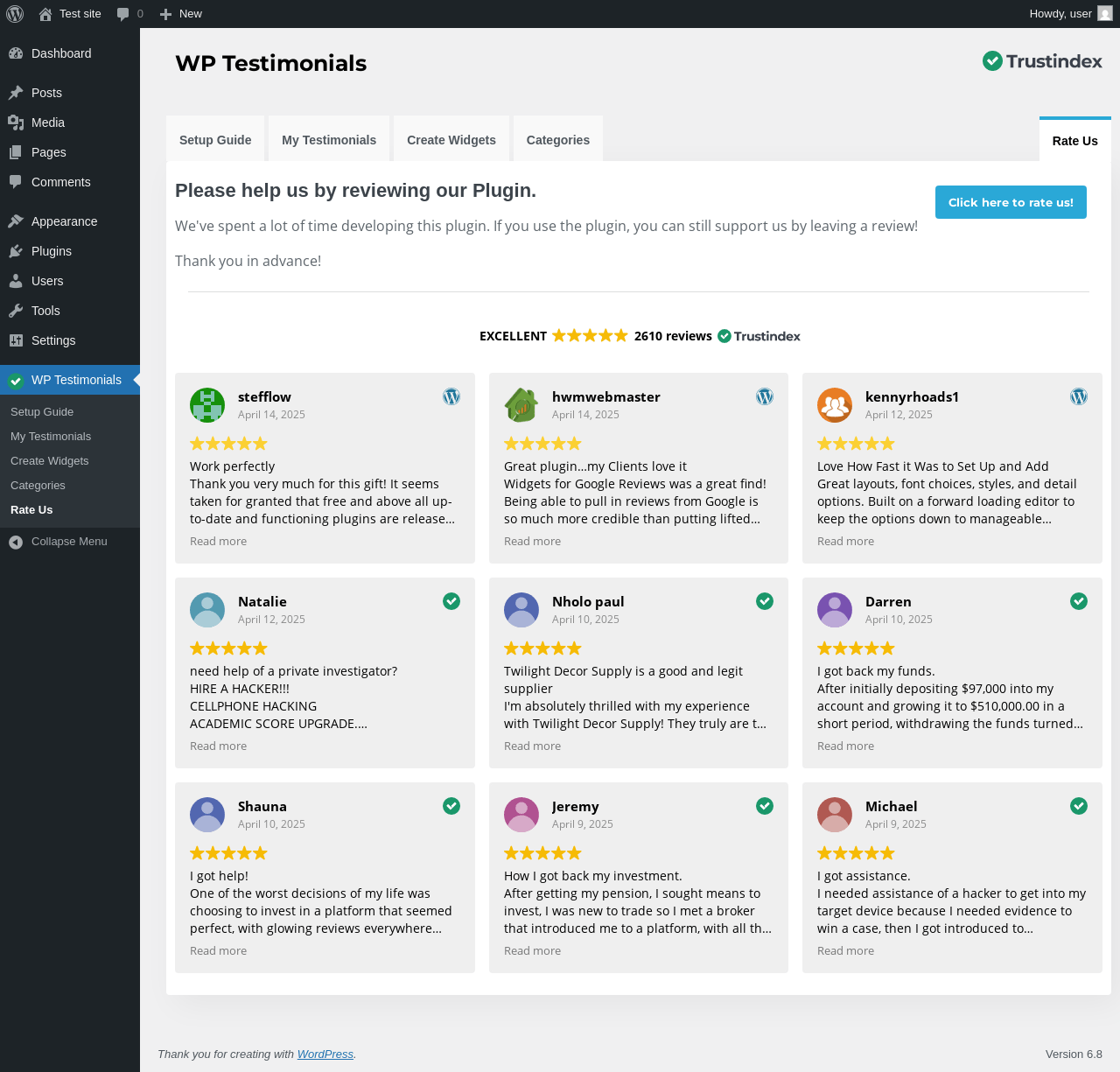Click the 'Version 6.8' footer text
The height and width of the screenshot is (1072, 1120).
tap(1074, 1054)
